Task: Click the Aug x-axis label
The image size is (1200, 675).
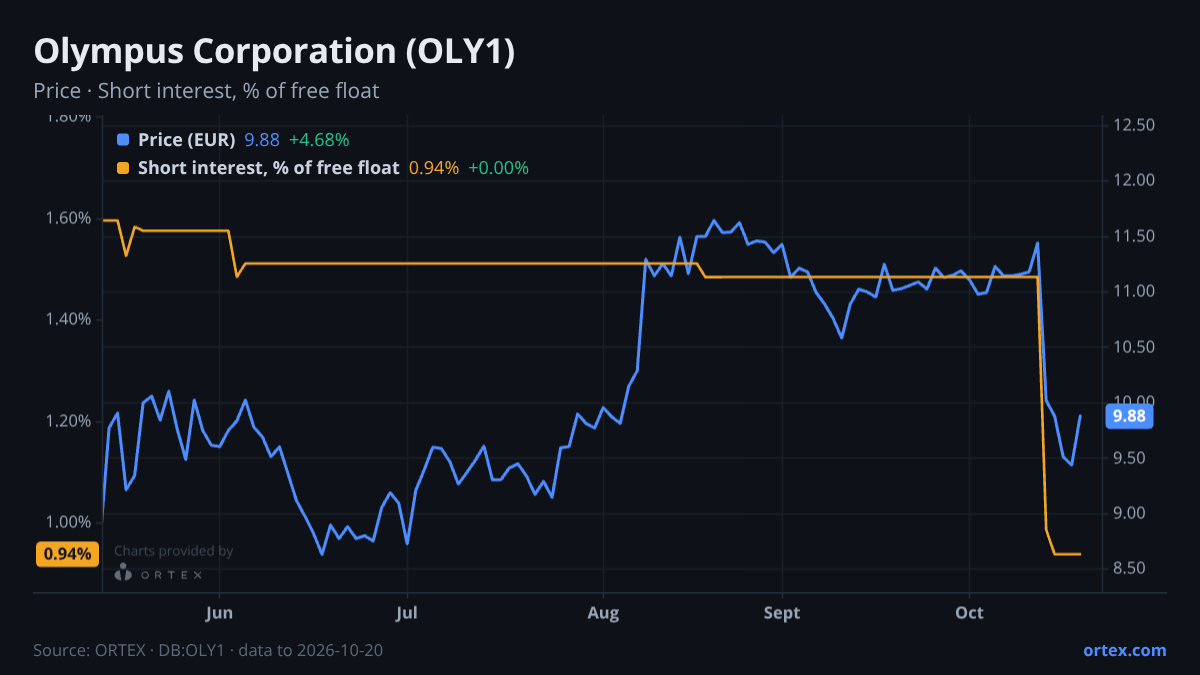Action: coord(603,613)
